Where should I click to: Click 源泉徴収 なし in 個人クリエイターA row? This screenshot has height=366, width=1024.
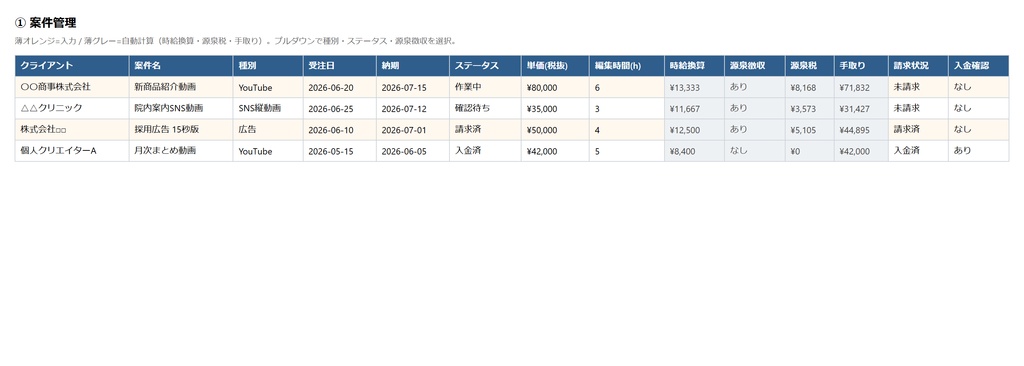[754, 151]
